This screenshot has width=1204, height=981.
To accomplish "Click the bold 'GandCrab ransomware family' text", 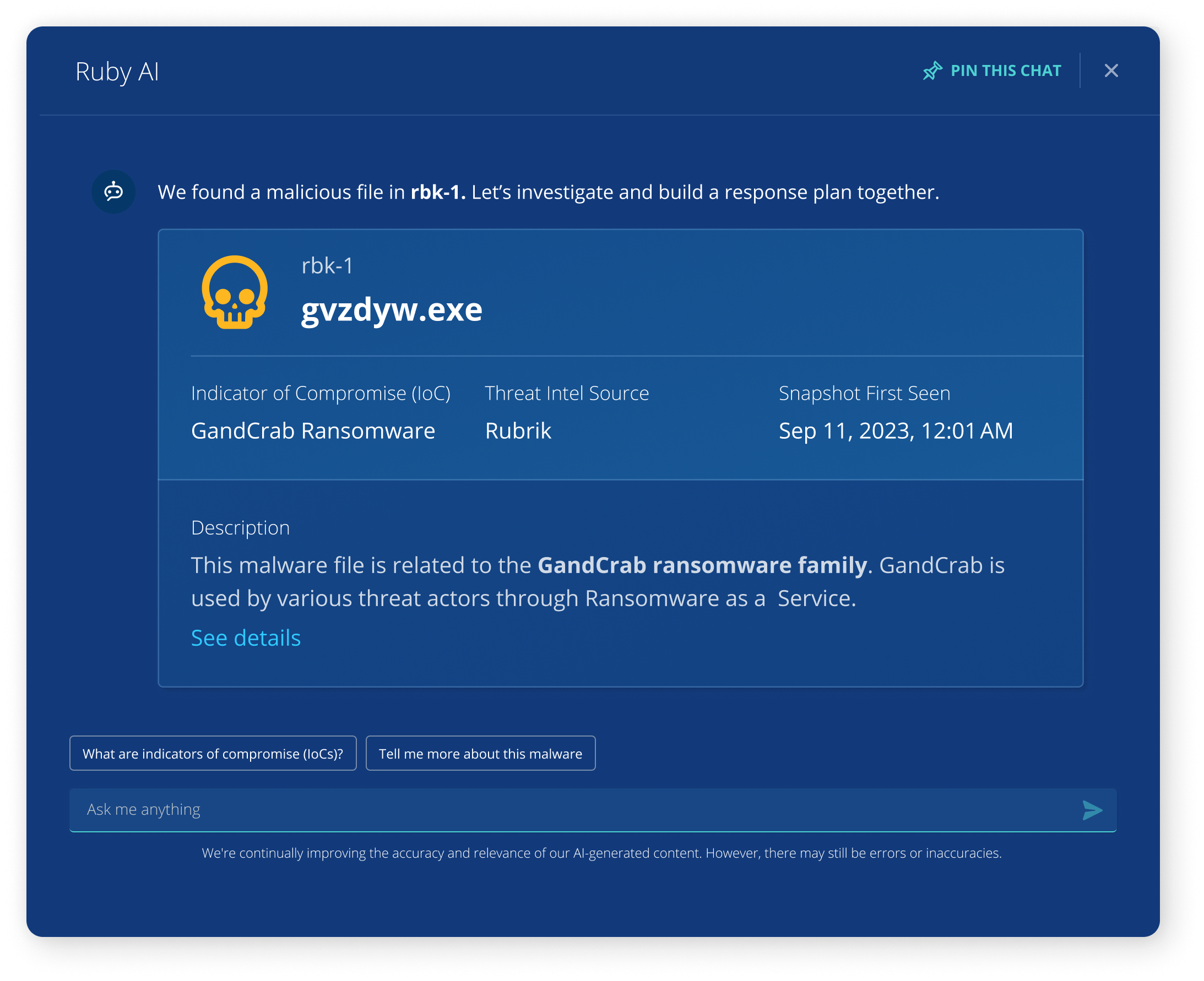I will click(x=702, y=565).
